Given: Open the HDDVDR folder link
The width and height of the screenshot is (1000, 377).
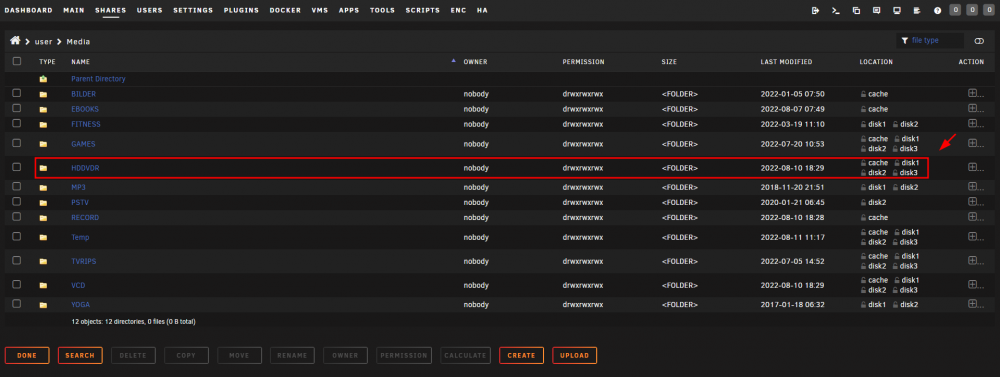Looking at the screenshot, I should point(85,168).
